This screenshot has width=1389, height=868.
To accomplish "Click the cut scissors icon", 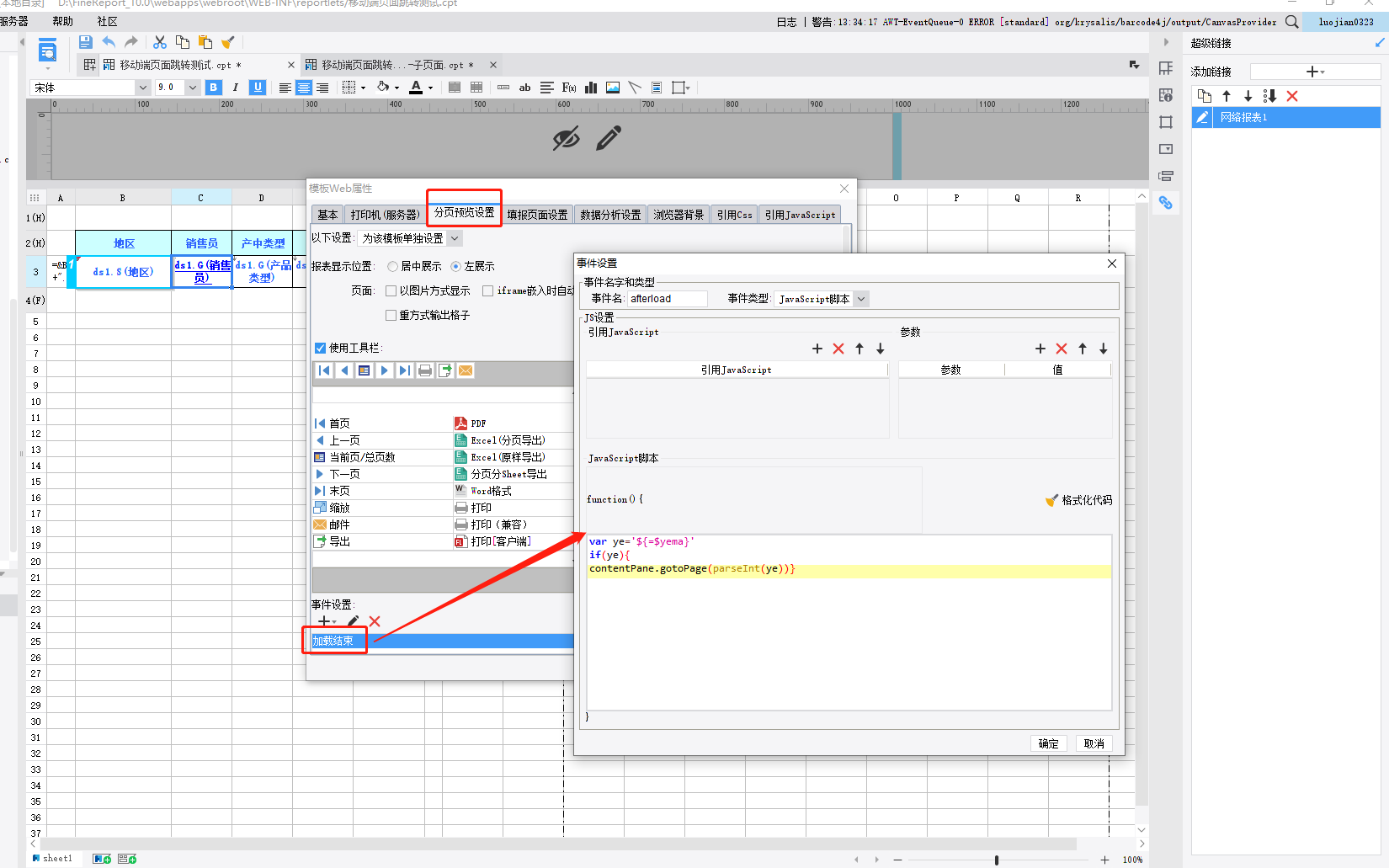I will (160, 42).
